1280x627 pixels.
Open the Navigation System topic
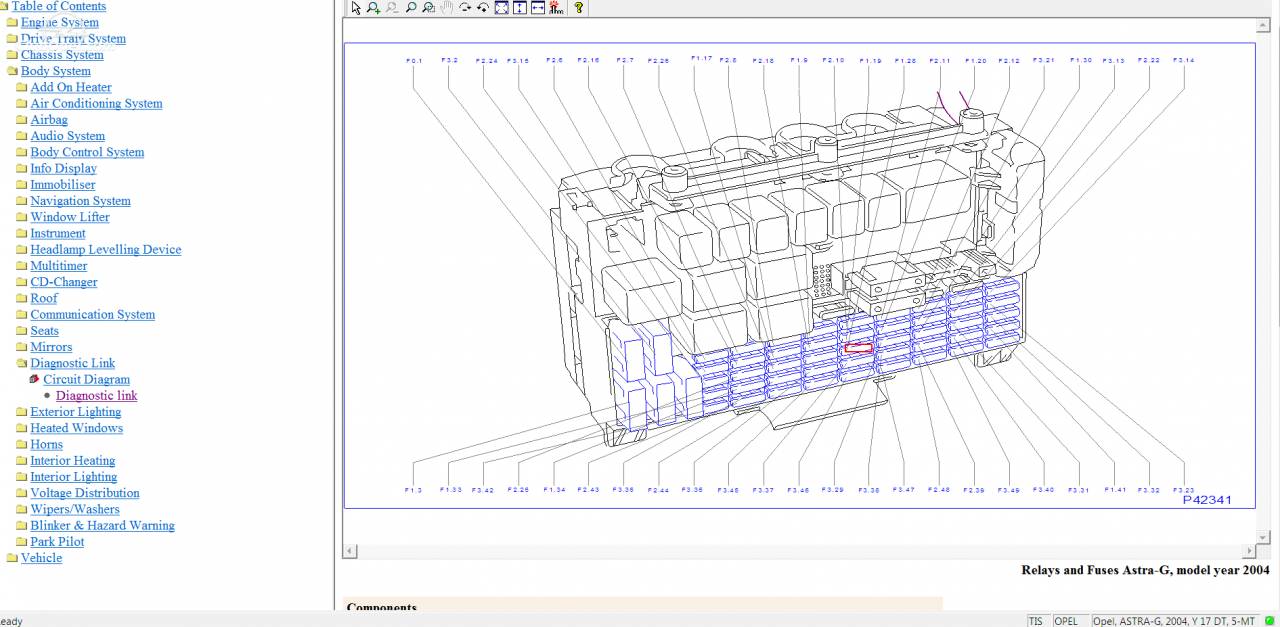pos(80,201)
